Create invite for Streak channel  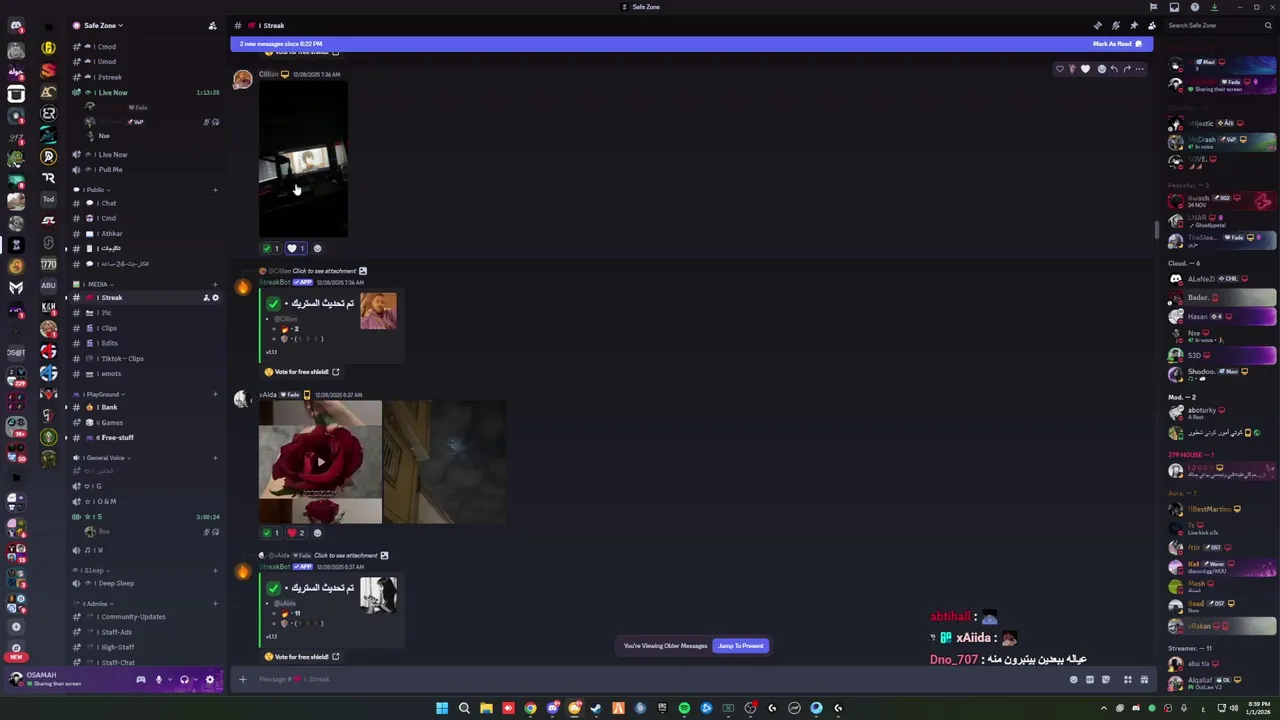coord(206,298)
